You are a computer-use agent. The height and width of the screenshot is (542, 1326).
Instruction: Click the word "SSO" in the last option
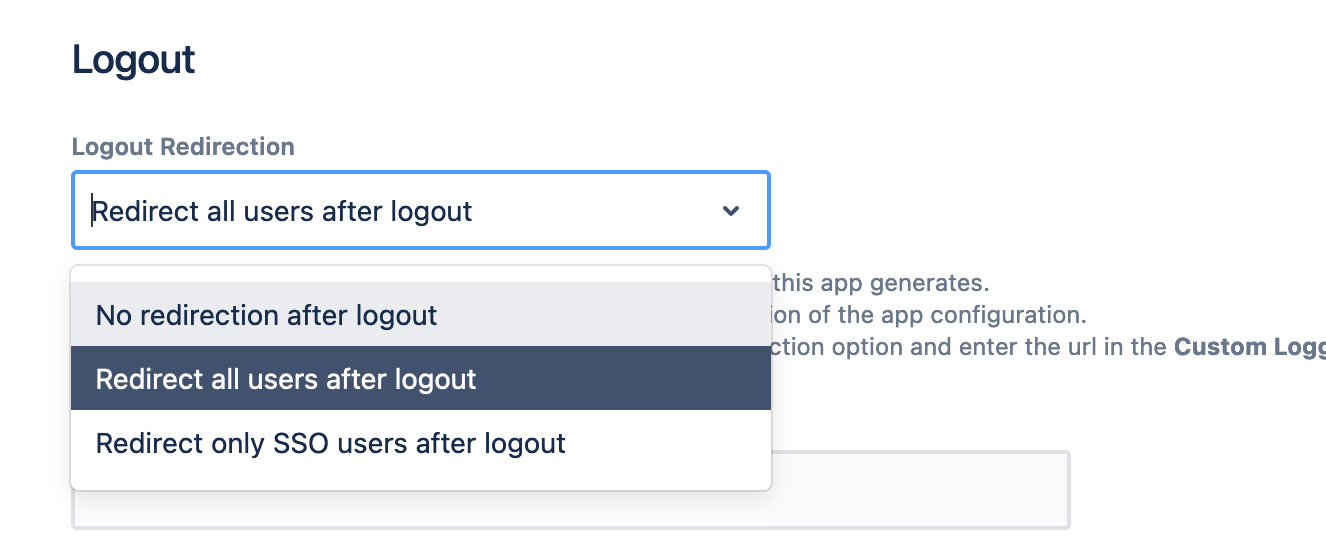click(x=299, y=443)
